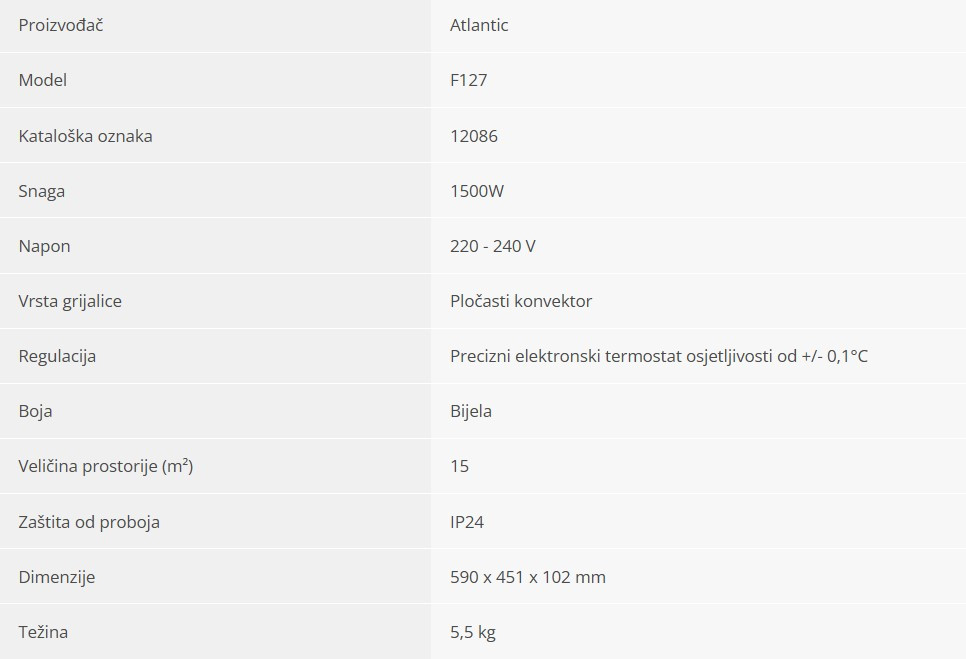Image resolution: width=966 pixels, height=659 pixels.
Task: Select the "IP24" protection rating value
Action: coord(467,522)
